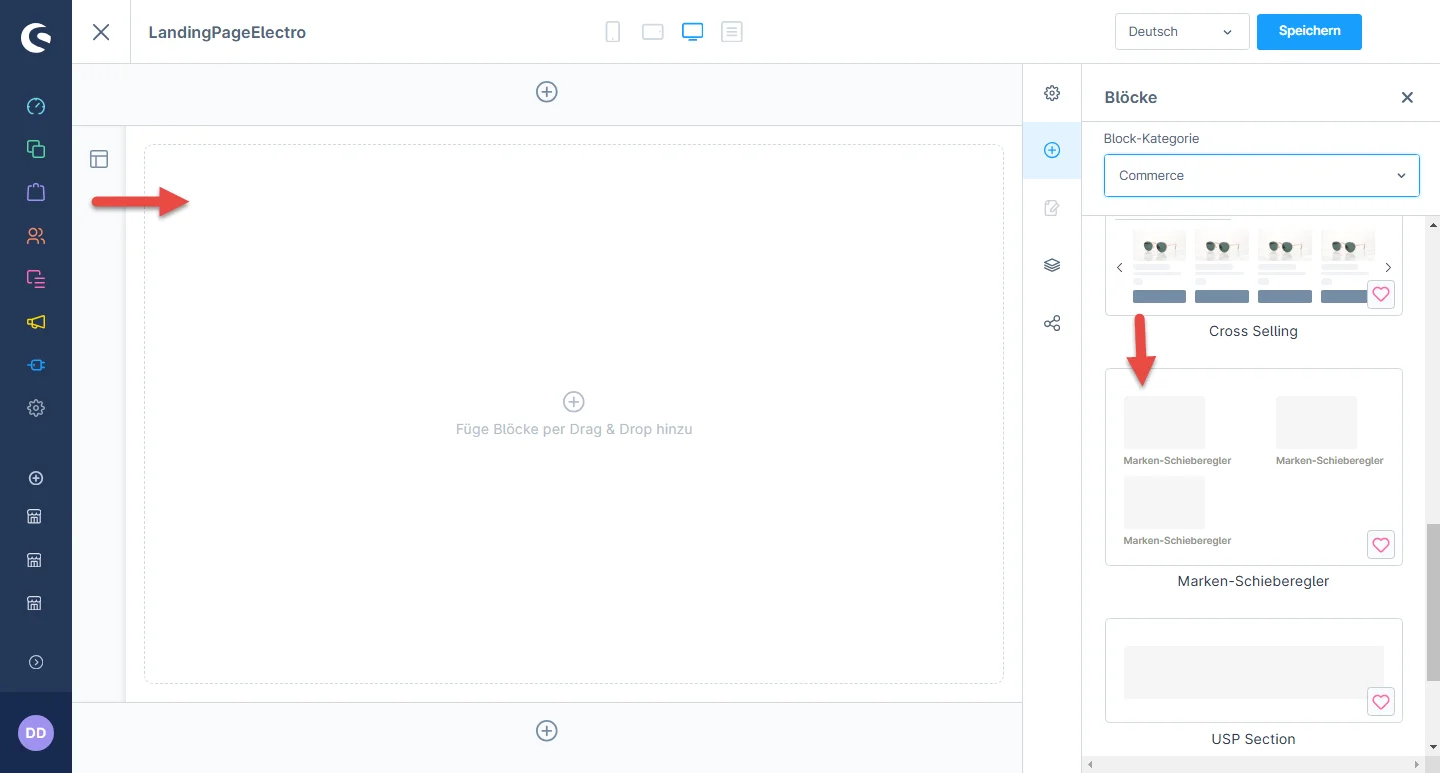Open the Marketing megaphone icon
The width and height of the screenshot is (1440, 773).
tap(36, 322)
